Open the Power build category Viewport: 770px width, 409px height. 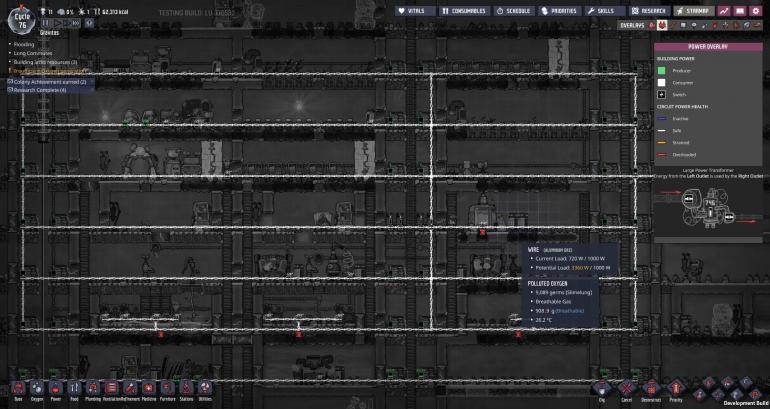tap(56, 390)
